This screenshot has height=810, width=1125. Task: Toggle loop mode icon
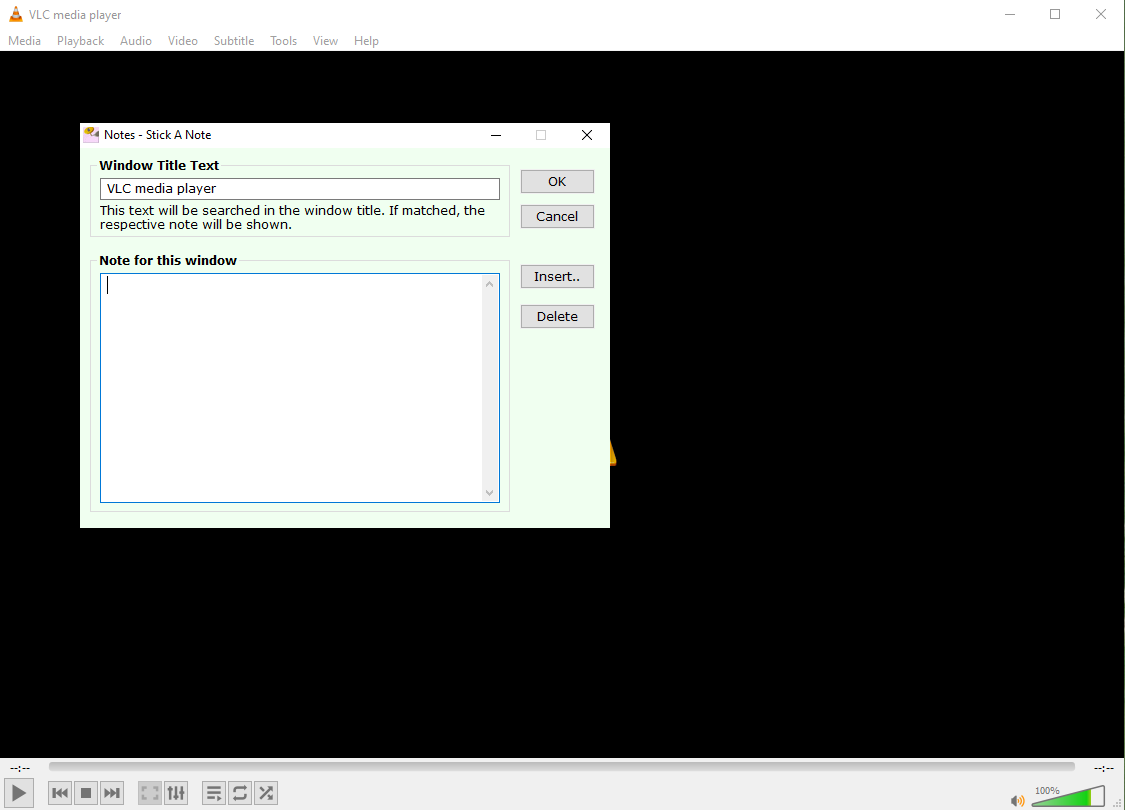pos(240,793)
